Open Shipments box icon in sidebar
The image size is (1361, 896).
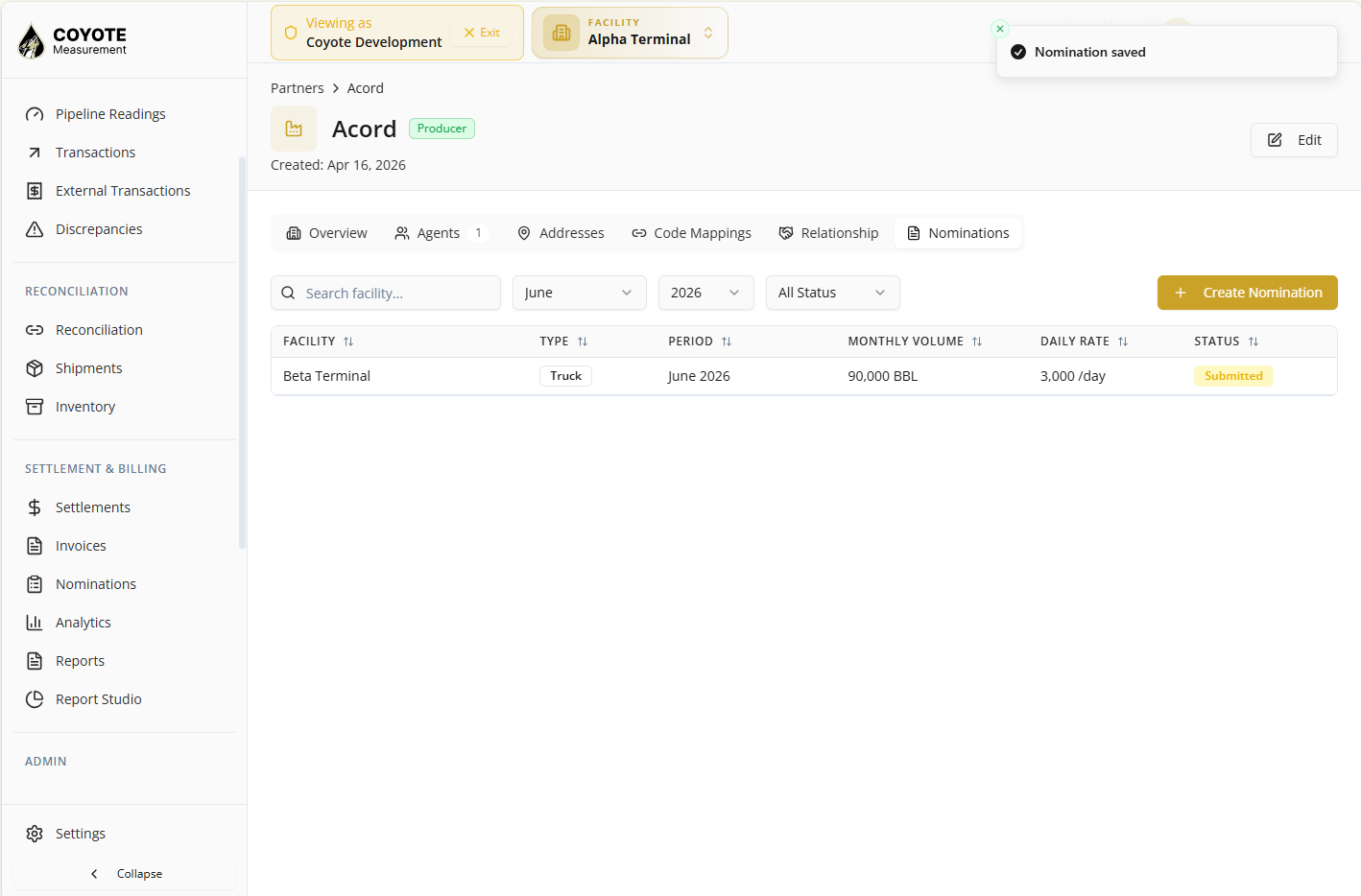coord(35,368)
